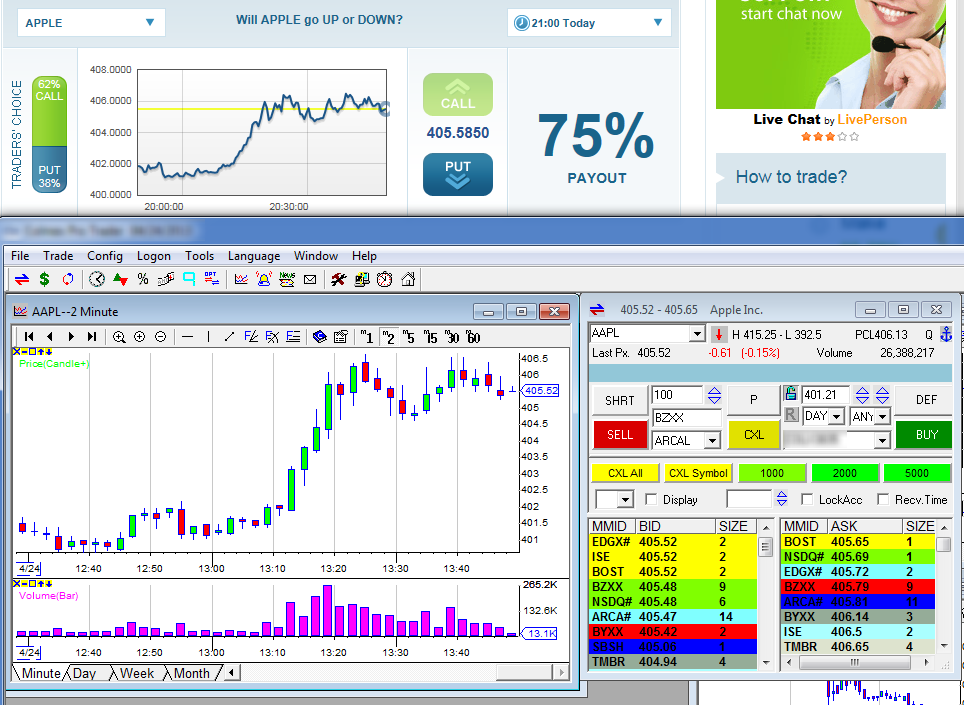Switch chart to 15 minute interval
The width and height of the screenshot is (964, 705).
coord(430,337)
